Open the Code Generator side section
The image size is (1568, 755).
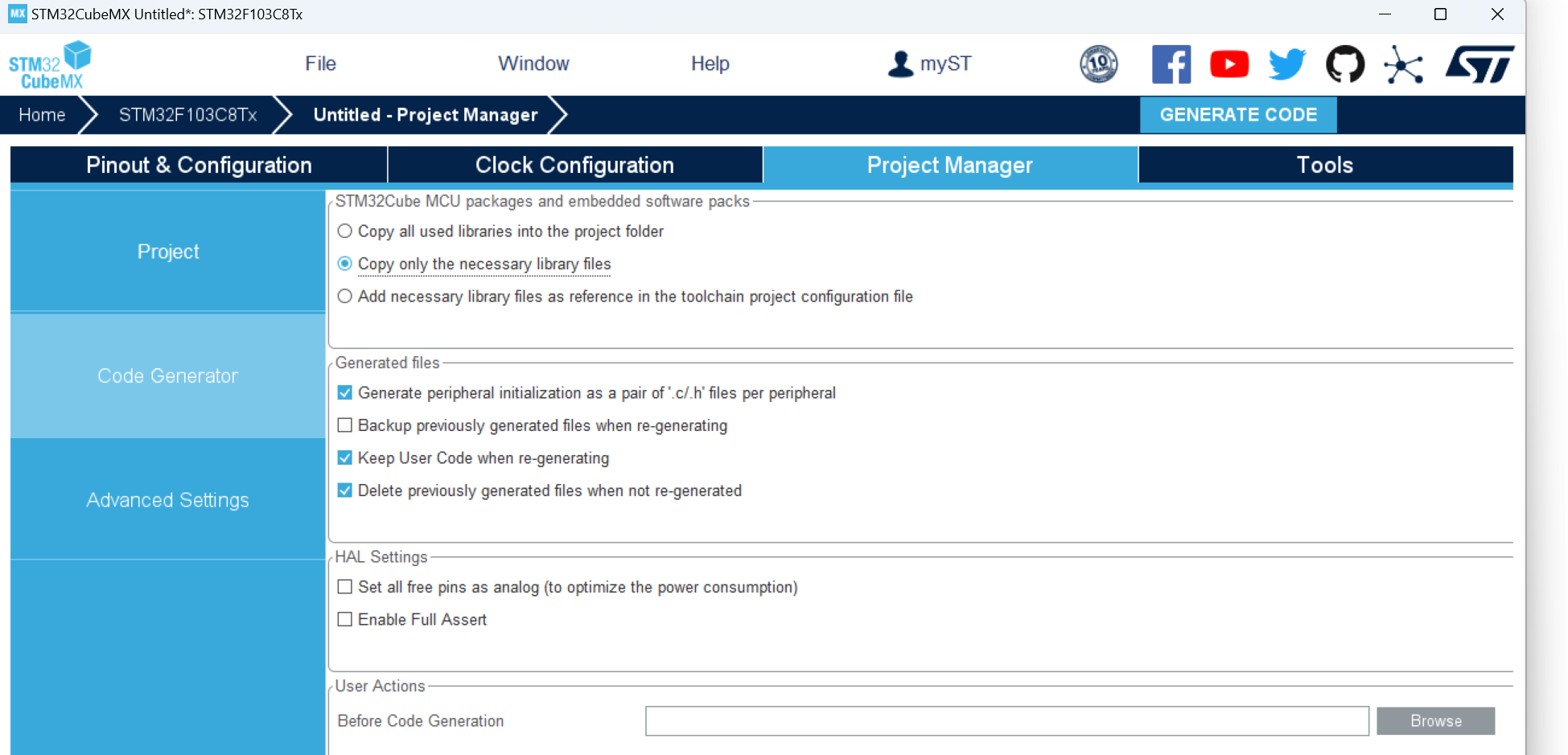[x=168, y=375]
